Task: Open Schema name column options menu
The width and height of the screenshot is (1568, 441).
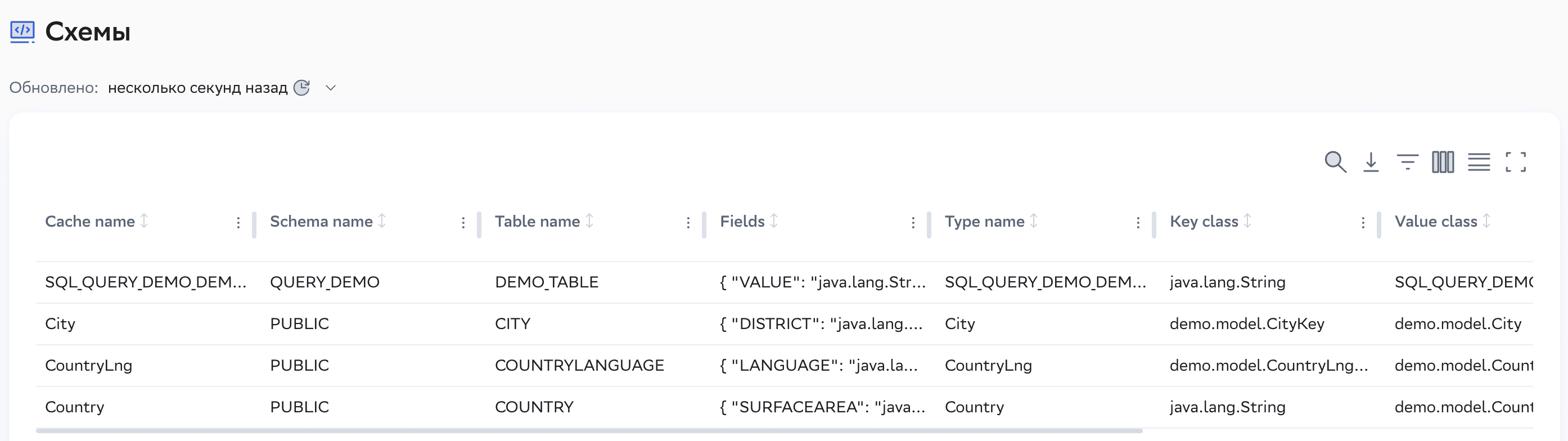Action: (x=463, y=223)
